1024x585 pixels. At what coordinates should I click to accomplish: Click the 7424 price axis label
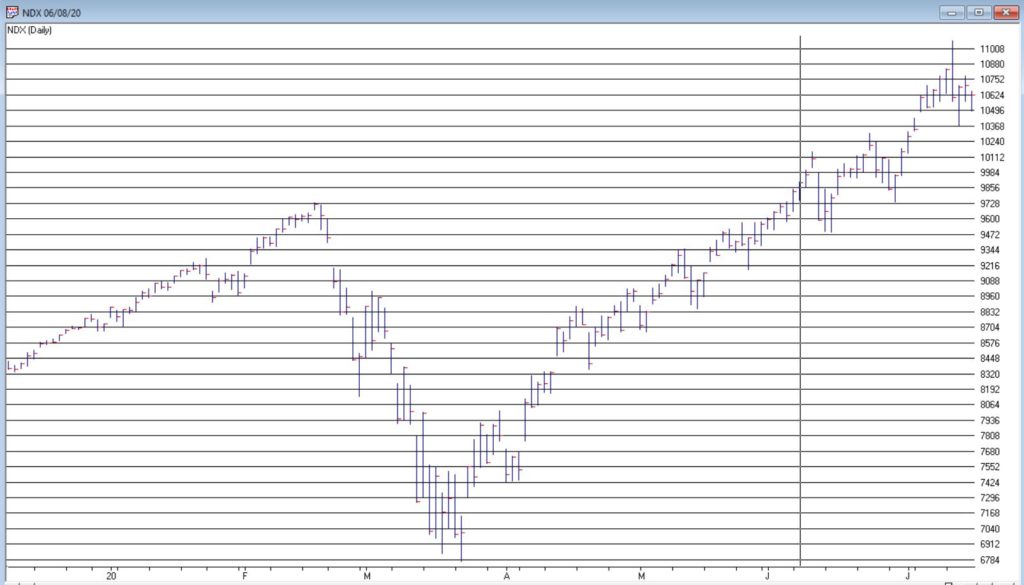pyautogui.click(x=992, y=482)
